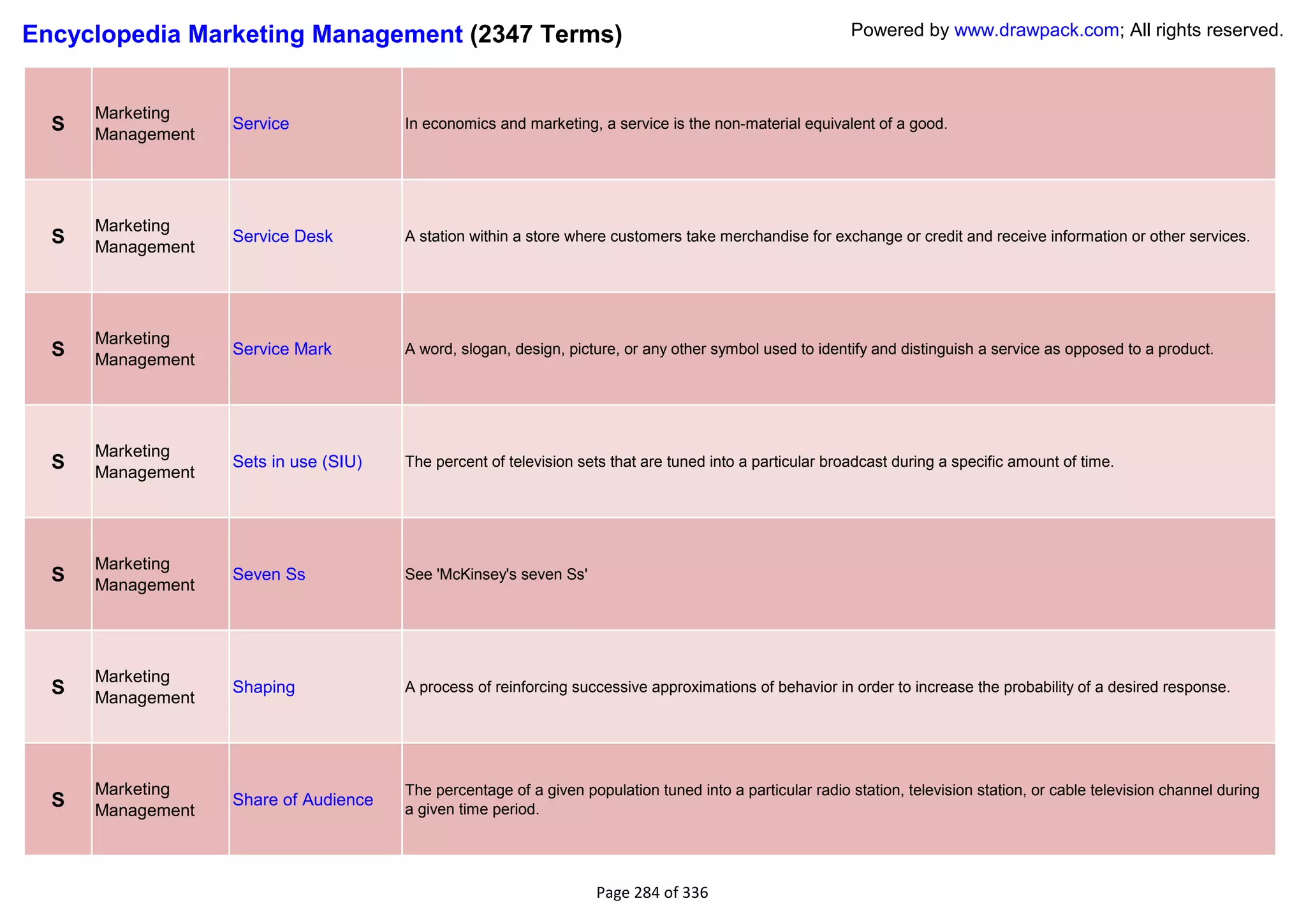Open the Service Desk term link

click(x=282, y=237)
